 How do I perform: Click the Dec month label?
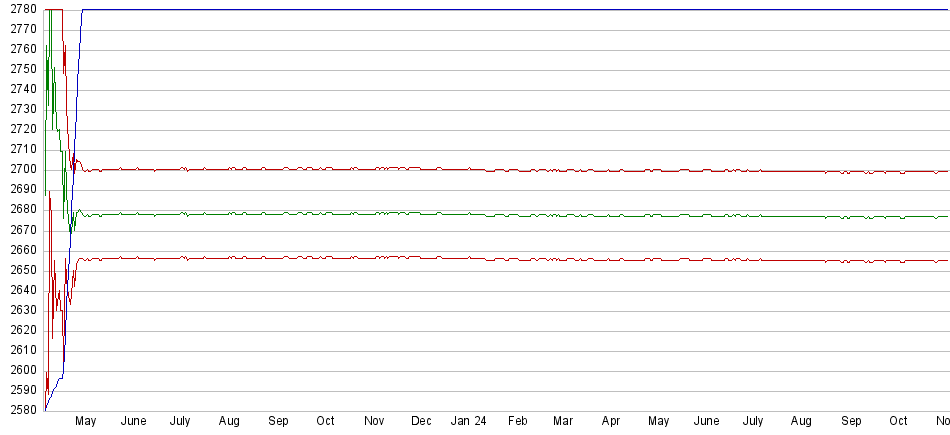422,422
